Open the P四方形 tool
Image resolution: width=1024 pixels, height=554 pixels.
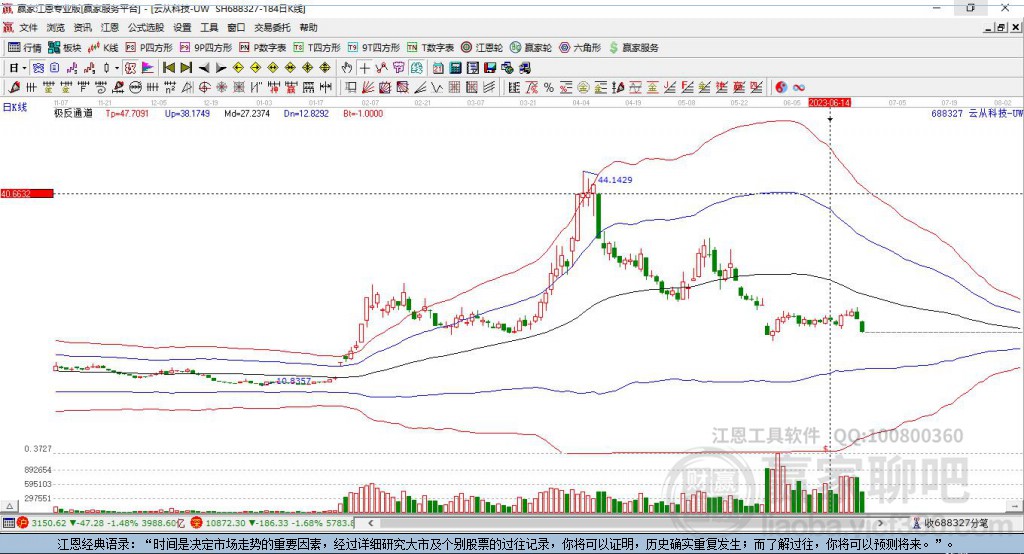[149, 48]
